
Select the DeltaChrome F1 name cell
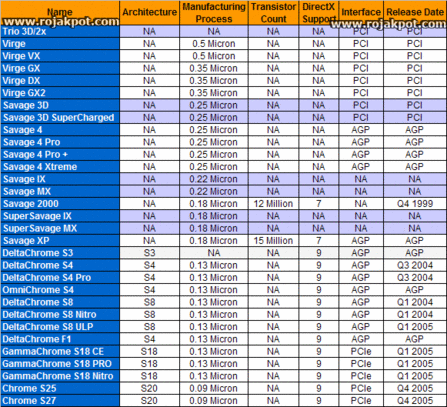60,339
